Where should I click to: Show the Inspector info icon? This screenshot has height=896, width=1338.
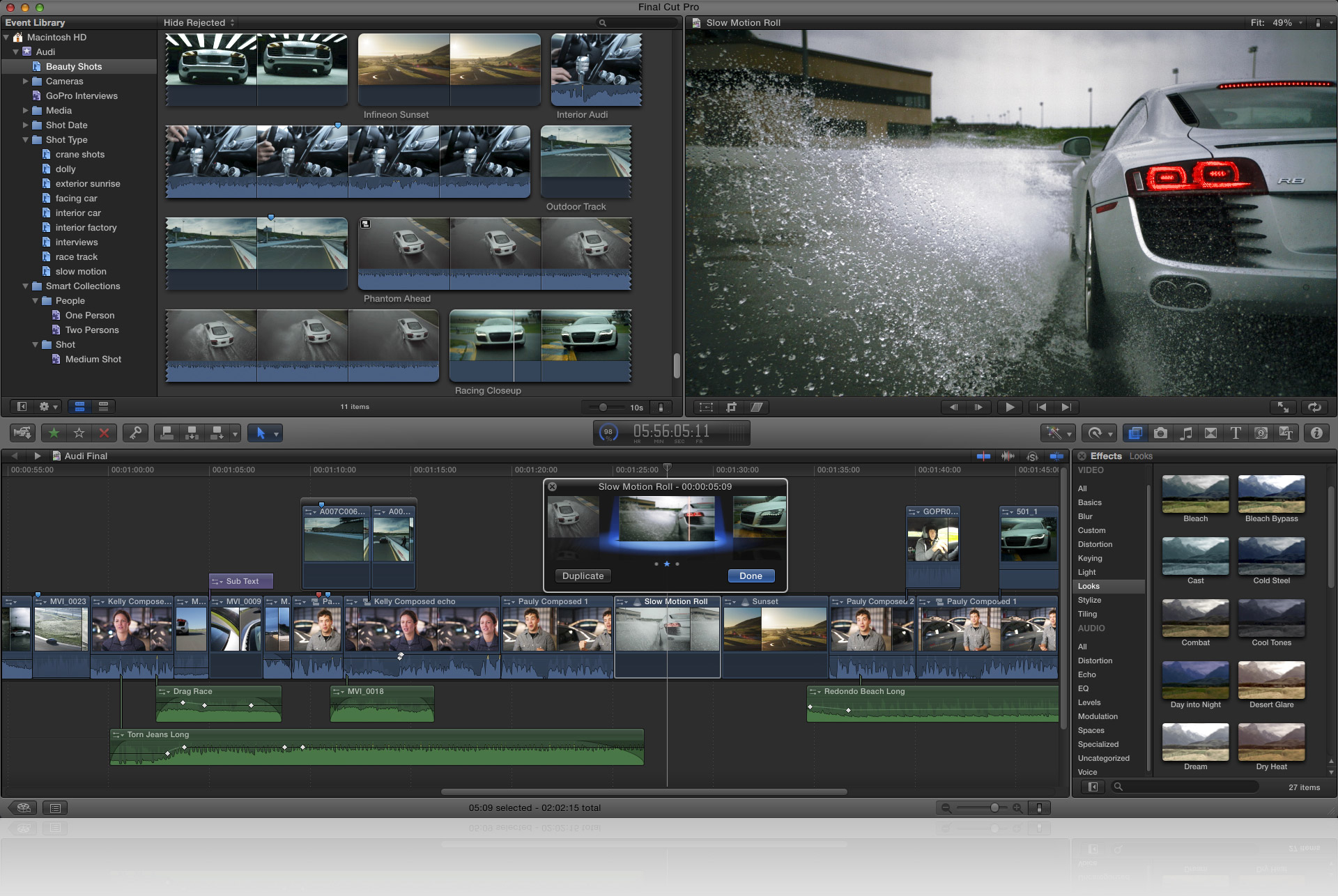(1316, 433)
